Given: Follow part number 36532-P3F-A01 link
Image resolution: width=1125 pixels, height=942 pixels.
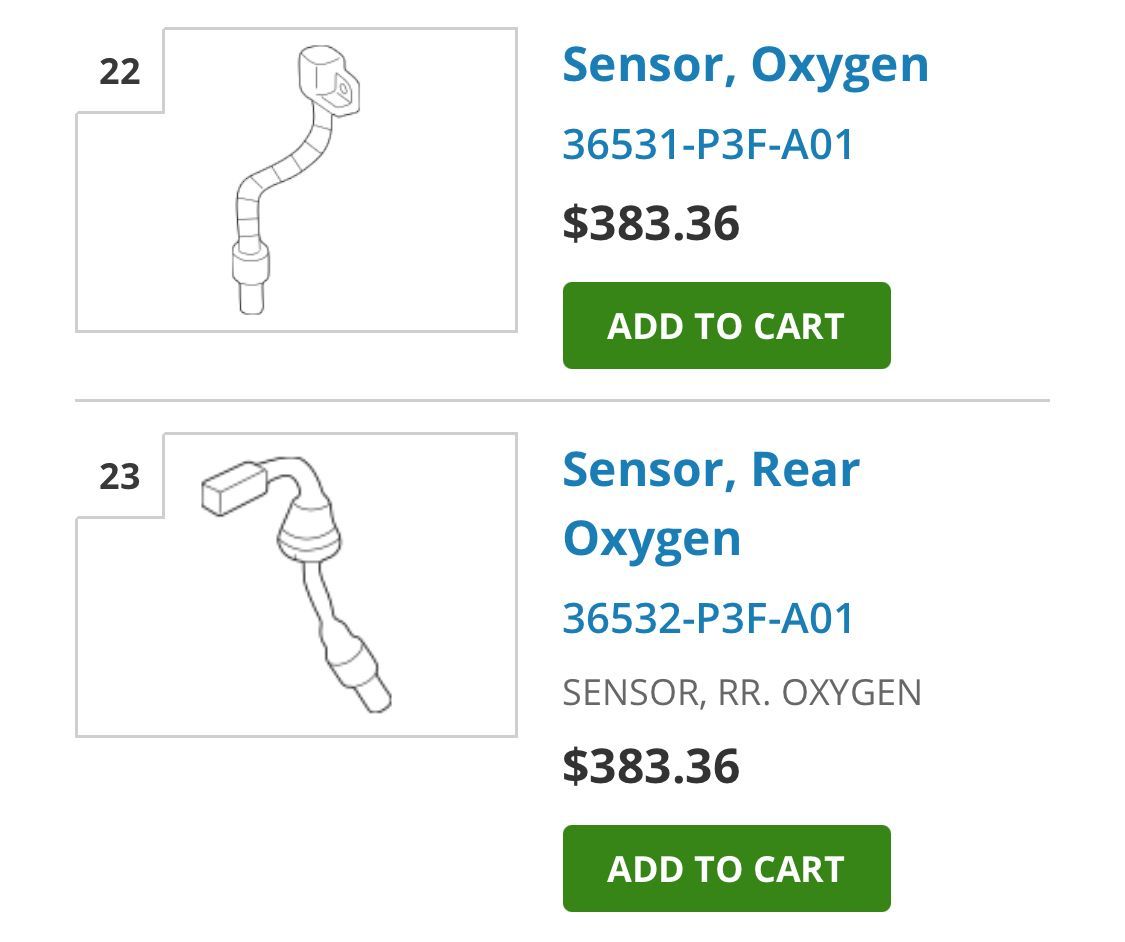Looking at the screenshot, I should (708, 618).
